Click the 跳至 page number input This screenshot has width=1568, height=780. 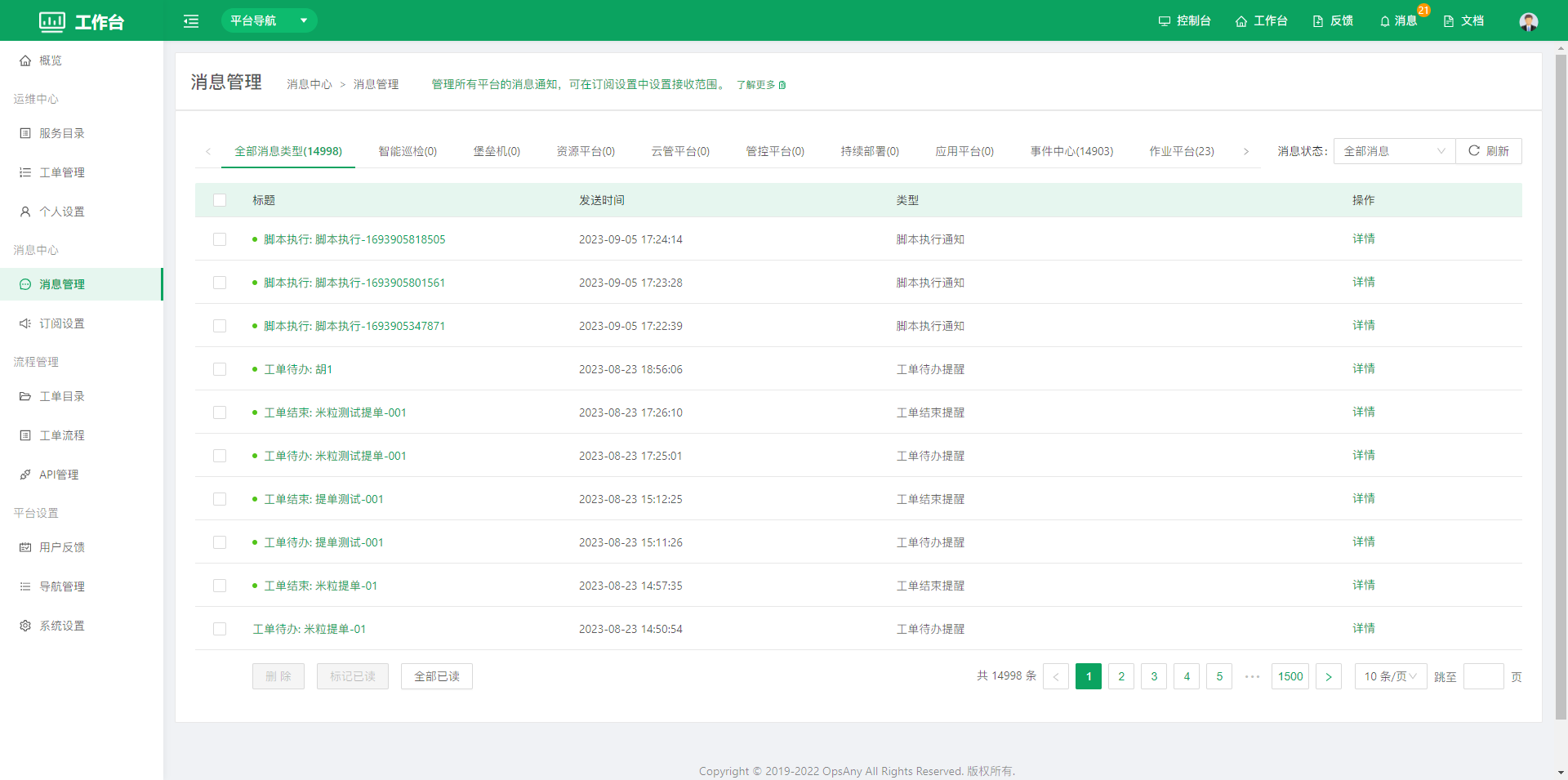click(x=1484, y=676)
